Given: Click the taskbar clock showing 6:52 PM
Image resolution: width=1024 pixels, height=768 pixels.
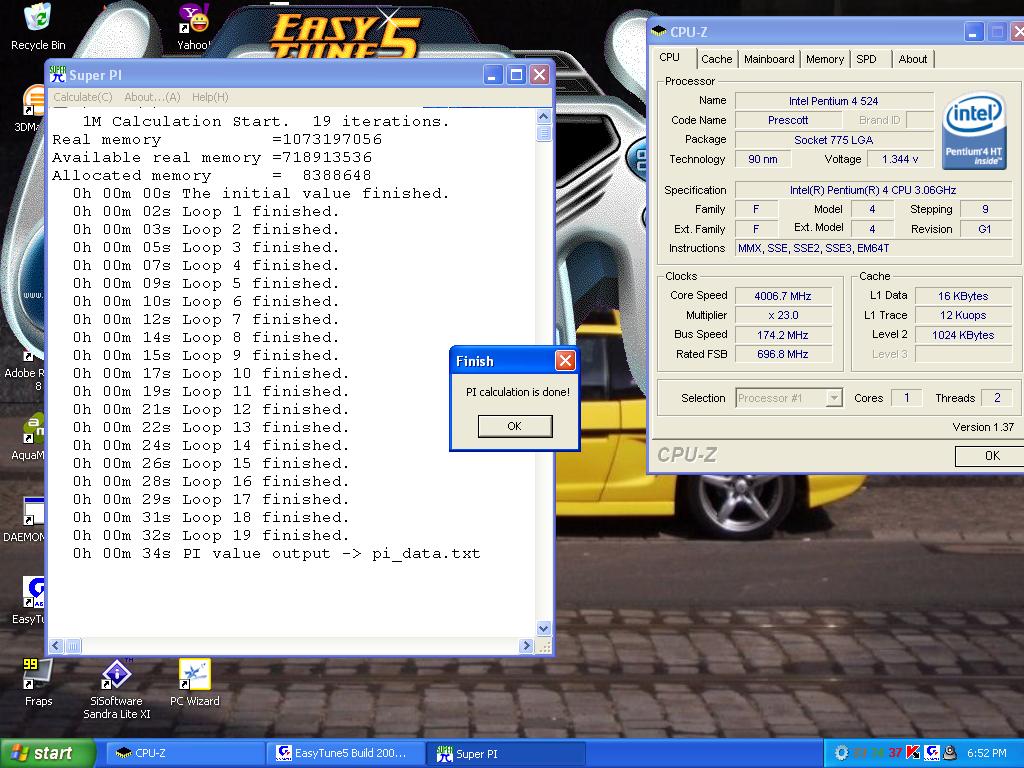Looking at the screenshot, I should pyautogui.click(x=987, y=753).
